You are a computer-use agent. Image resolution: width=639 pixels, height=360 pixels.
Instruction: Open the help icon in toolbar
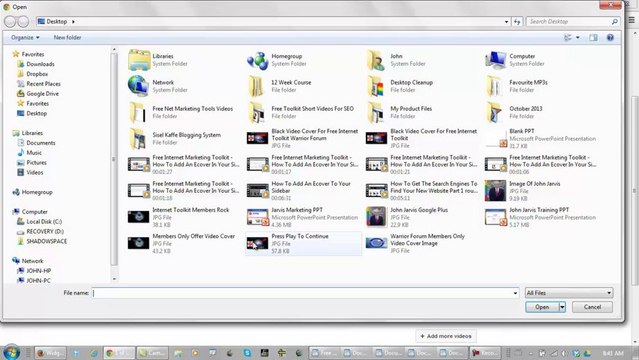click(x=610, y=38)
